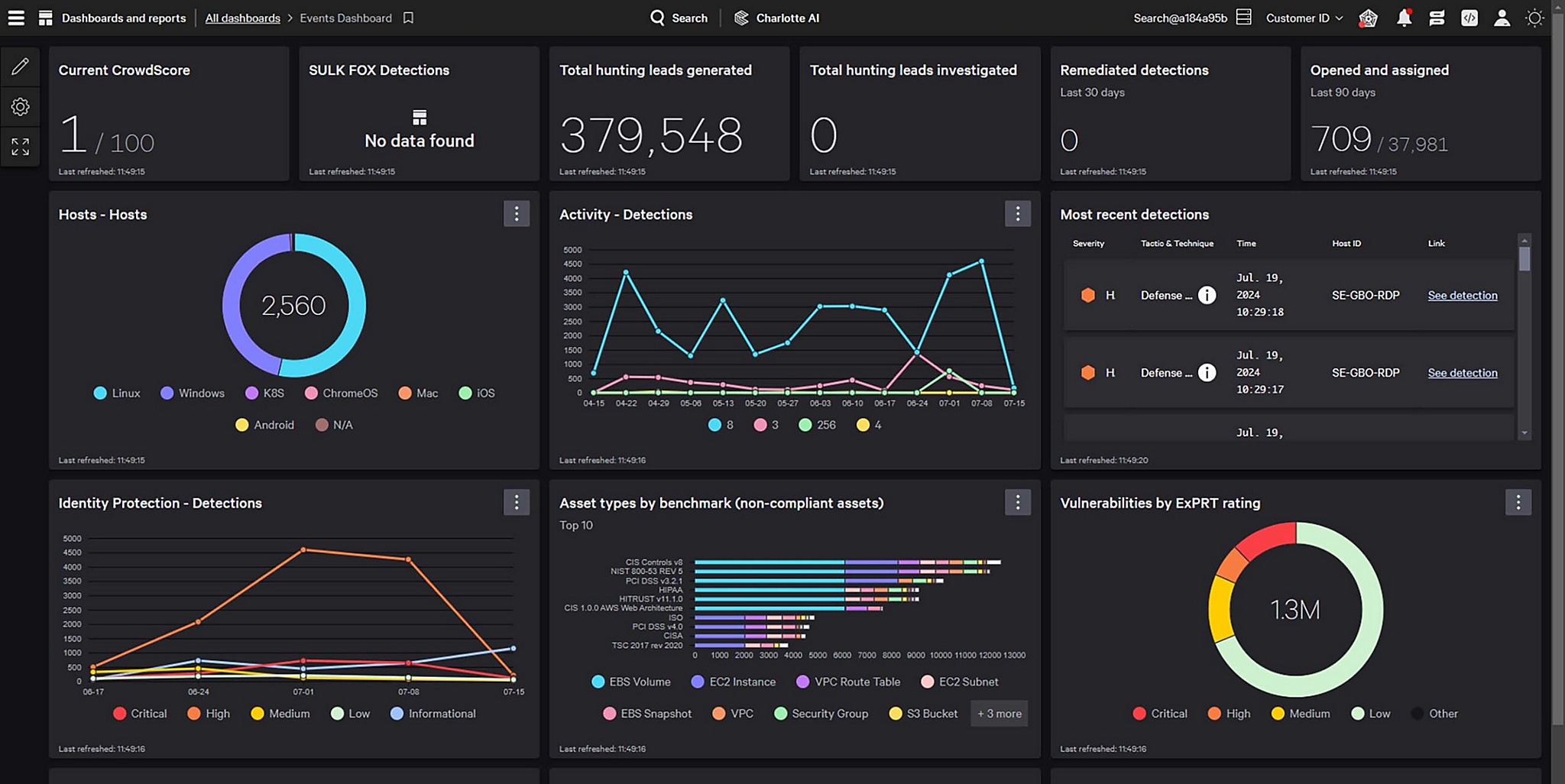This screenshot has height=784, width=1565.
Task: Open the Charlotte AI menu item
Action: 776,18
